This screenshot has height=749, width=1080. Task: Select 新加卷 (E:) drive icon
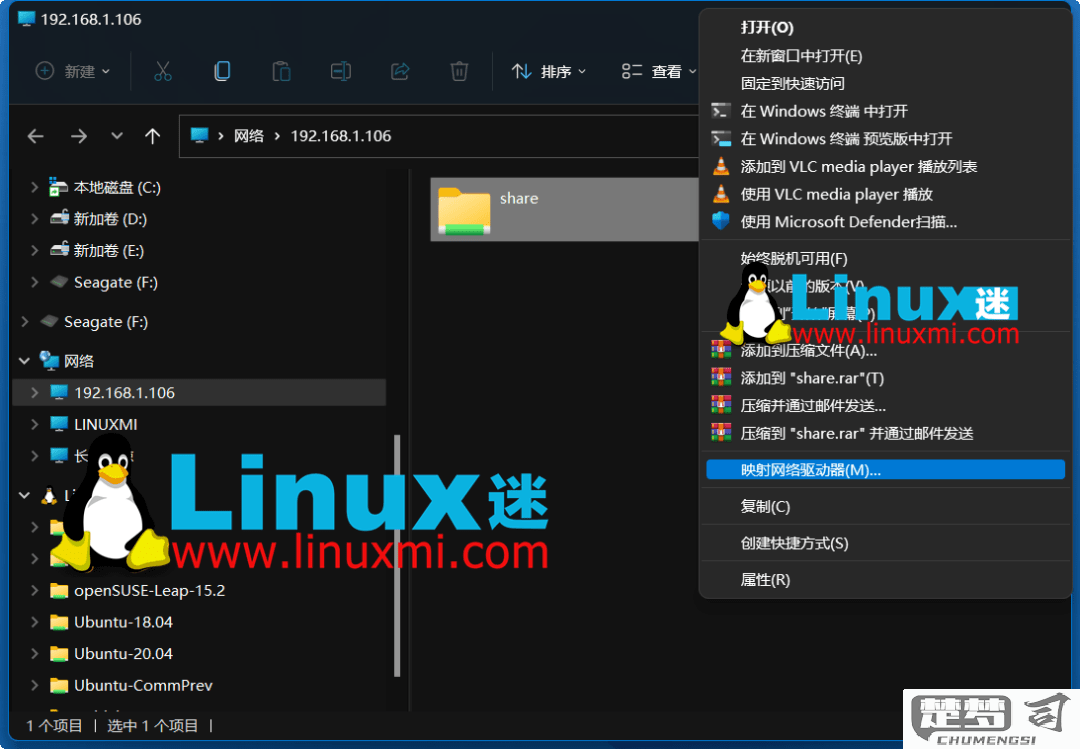(59, 249)
